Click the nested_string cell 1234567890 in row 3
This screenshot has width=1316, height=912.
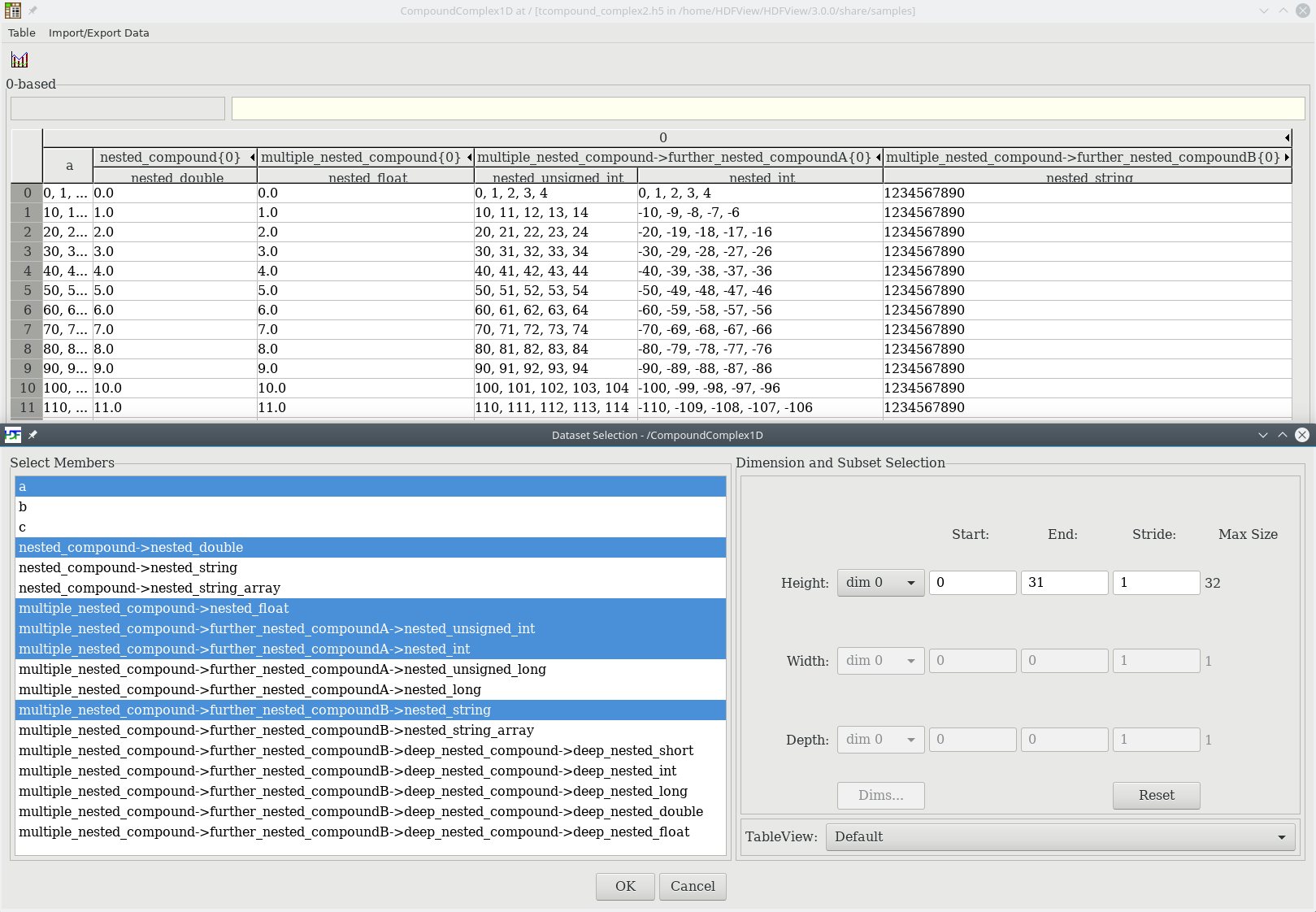coord(1088,252)
